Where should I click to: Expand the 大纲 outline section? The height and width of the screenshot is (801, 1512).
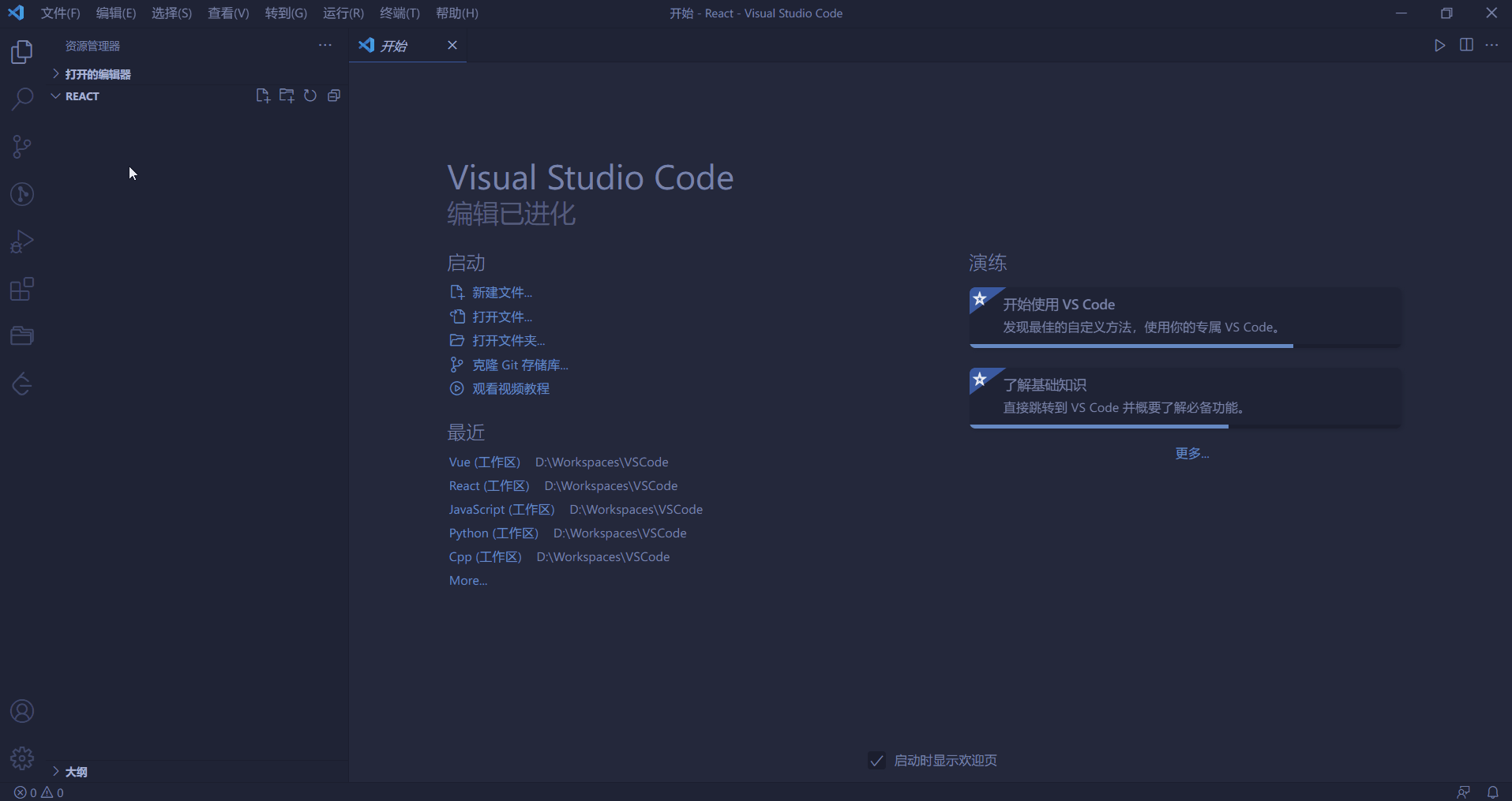(76, 772)
